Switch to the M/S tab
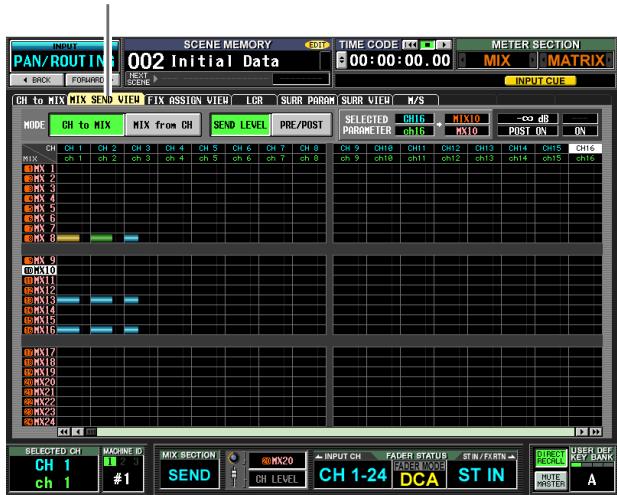Screen dimensions: 617x495 tap(416, 100)
